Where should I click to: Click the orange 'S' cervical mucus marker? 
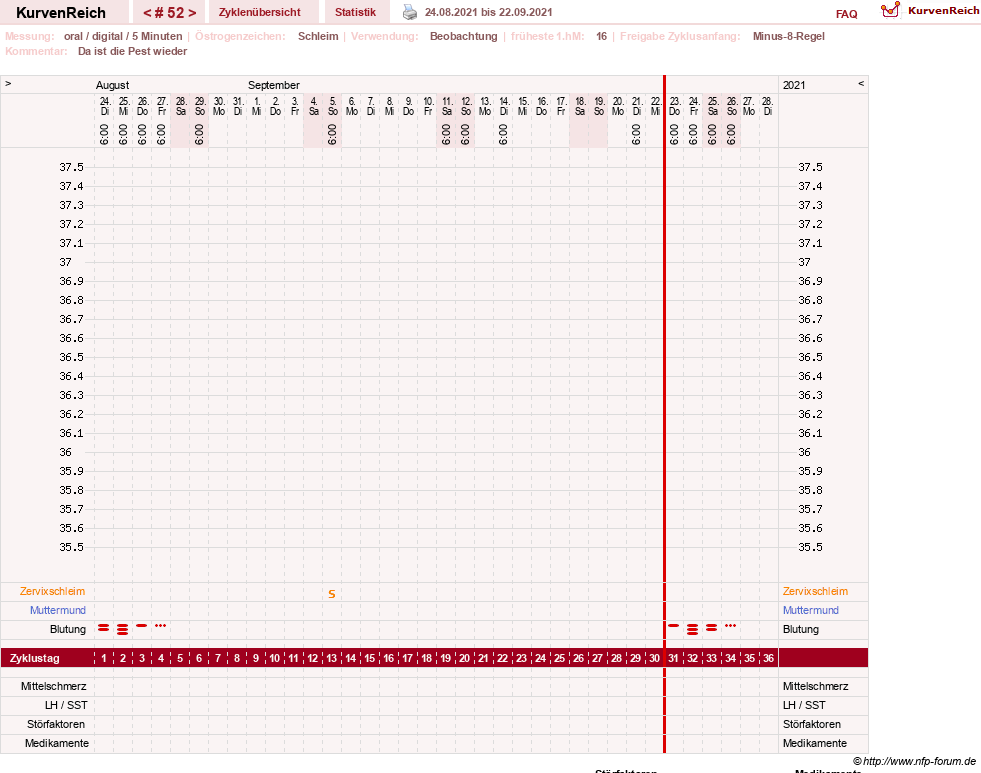[x=332, y=594]
